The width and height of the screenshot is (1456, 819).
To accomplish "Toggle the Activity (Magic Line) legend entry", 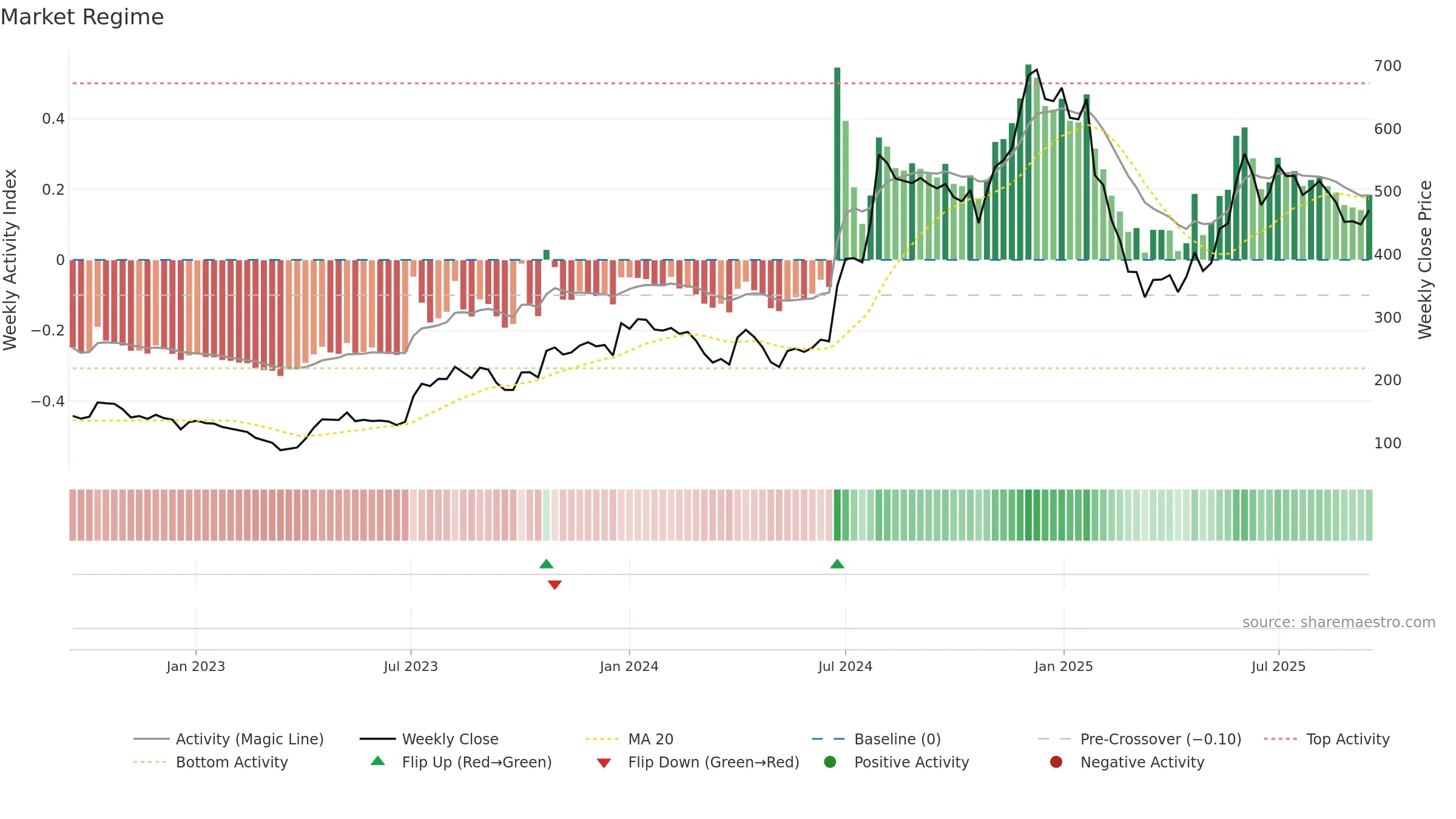I will coord(229,739).
